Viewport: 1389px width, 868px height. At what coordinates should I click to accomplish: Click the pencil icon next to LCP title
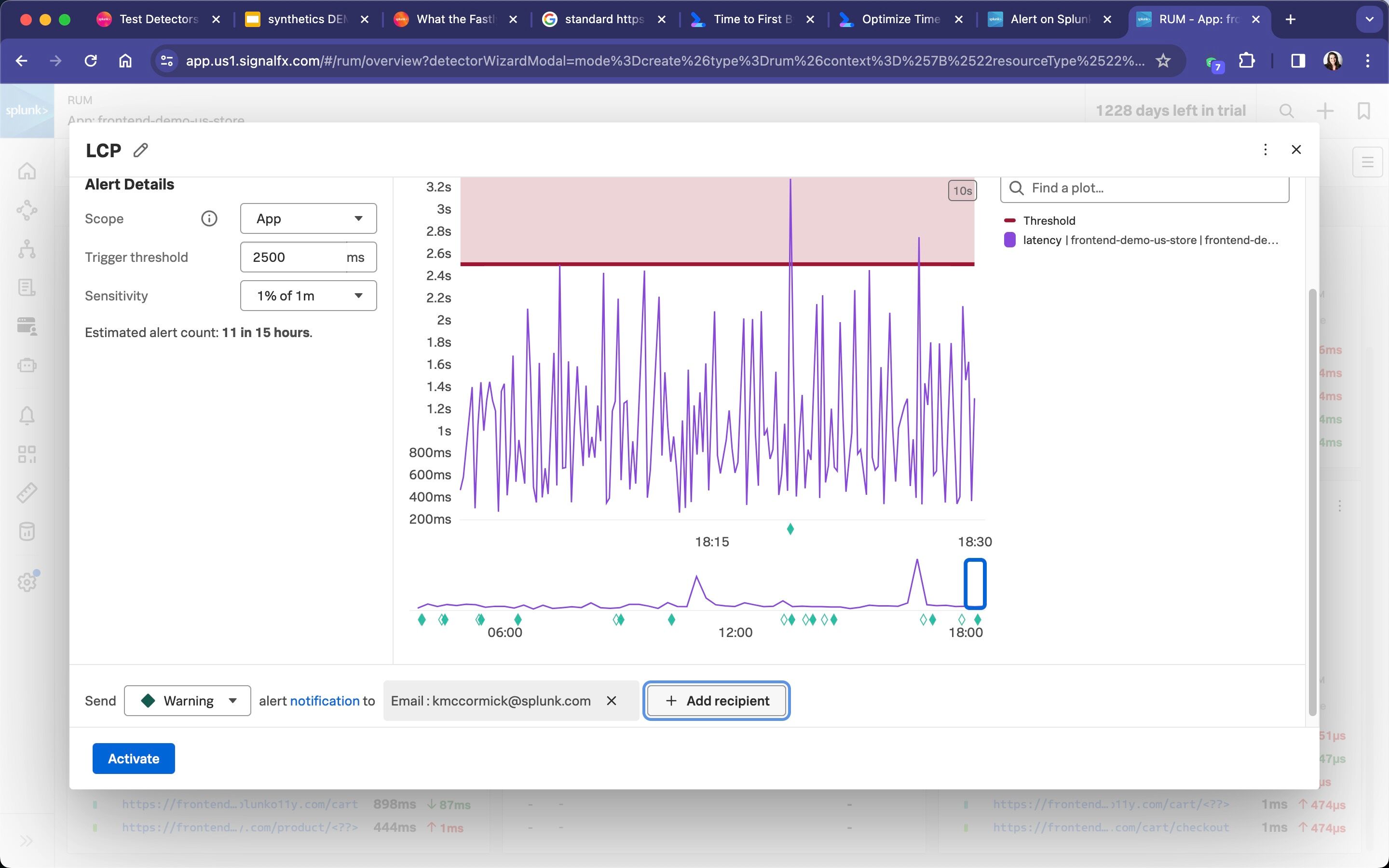[141, 150]
